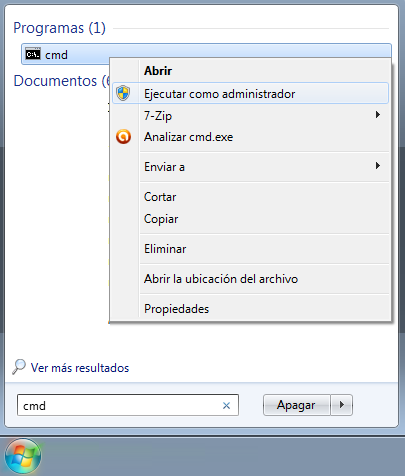Click the Apagar button
The image size is (405, 476).
(x=296, y=405)
